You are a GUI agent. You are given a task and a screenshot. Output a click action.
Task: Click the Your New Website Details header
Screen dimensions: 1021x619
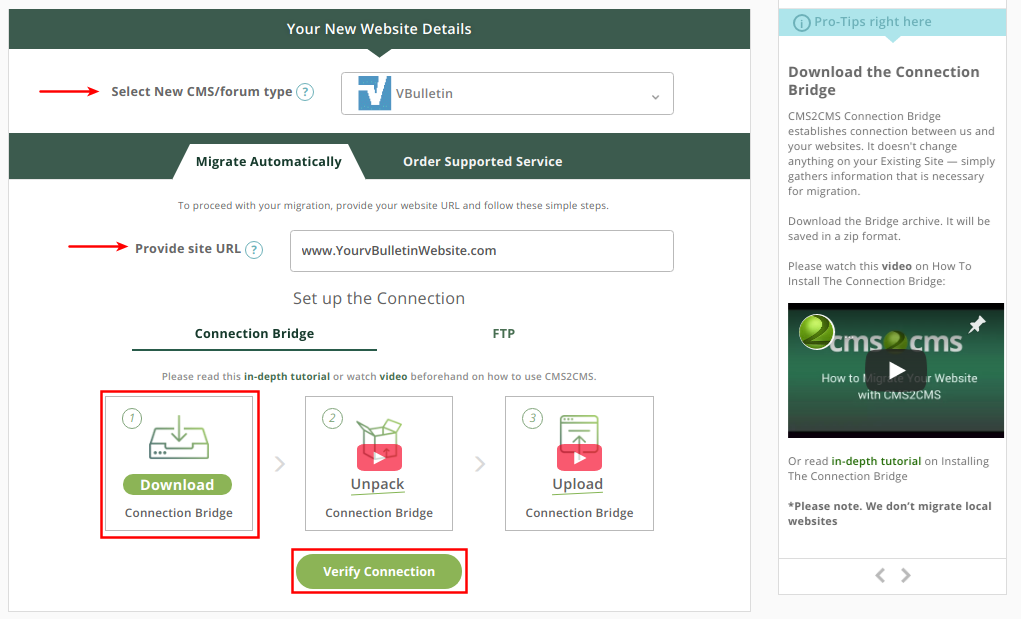(x=379, y=29)
